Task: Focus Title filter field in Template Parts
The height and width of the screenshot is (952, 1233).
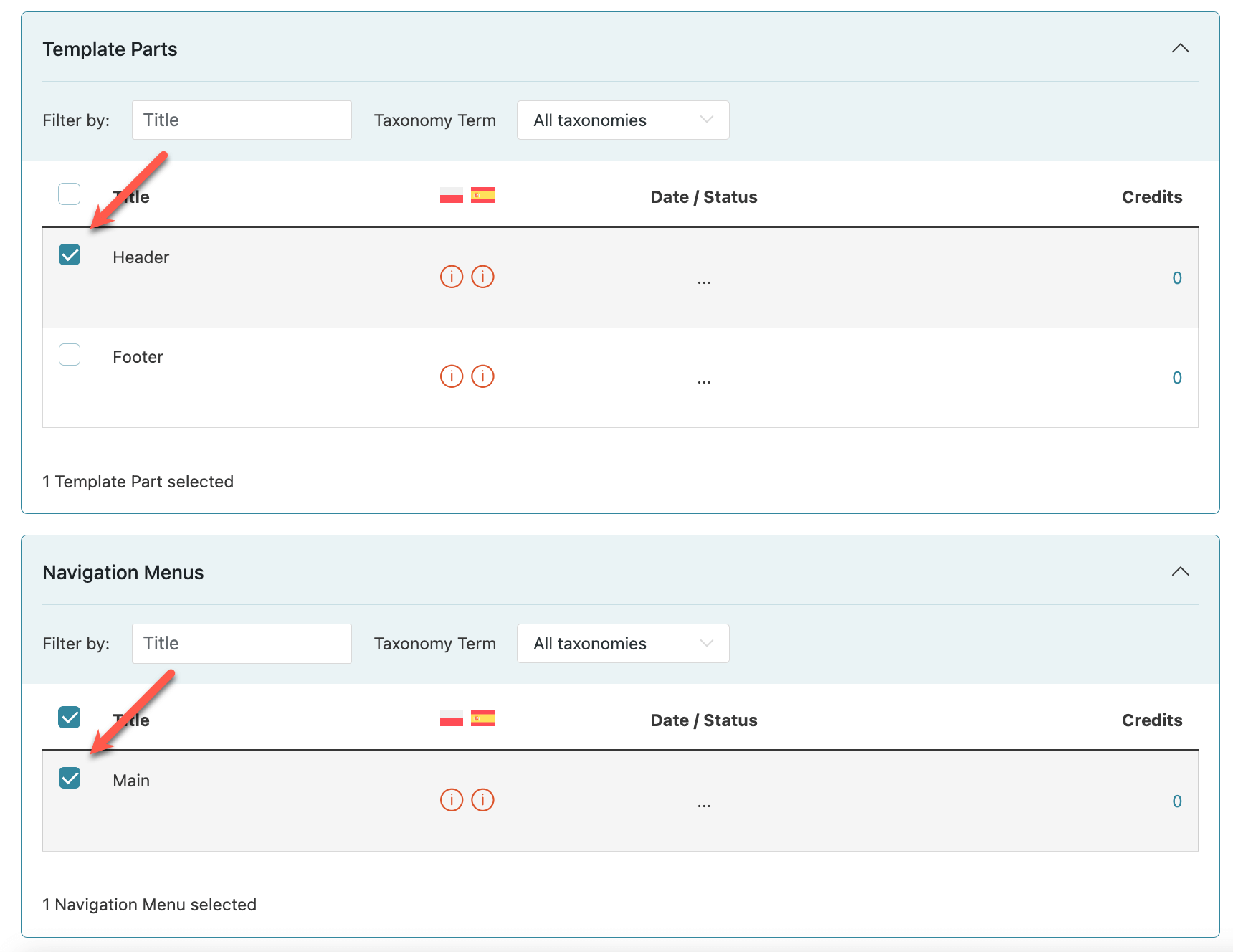Action: pos(242,120)
